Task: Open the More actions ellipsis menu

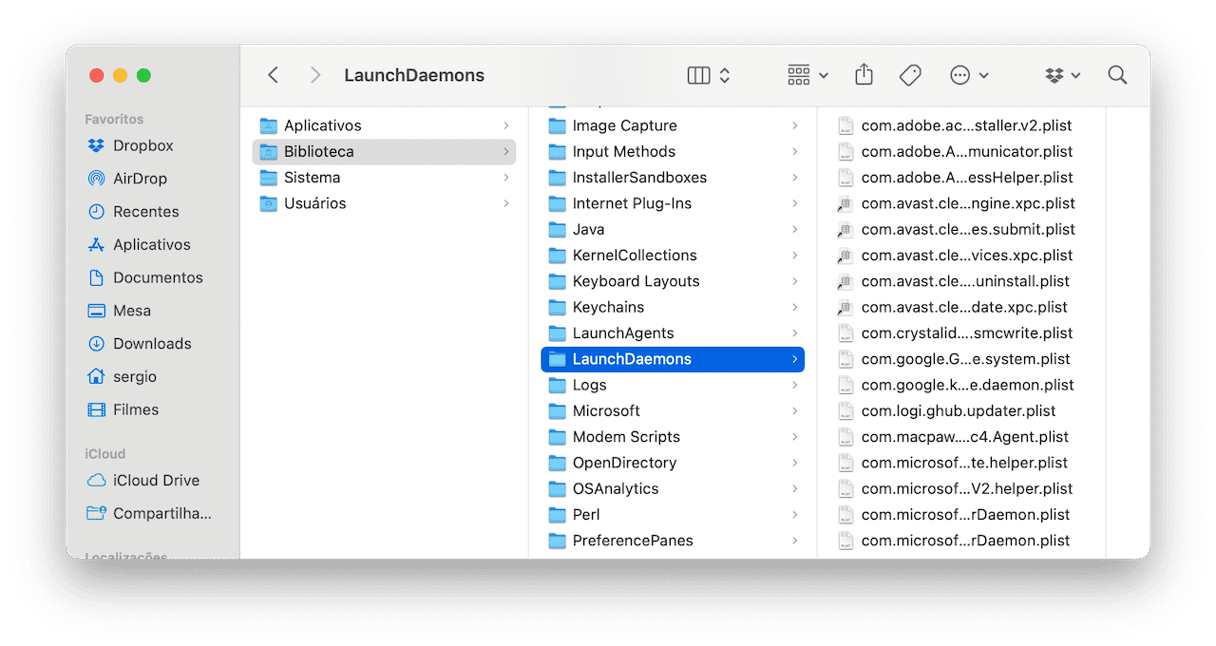Action: tap(969, 75)
